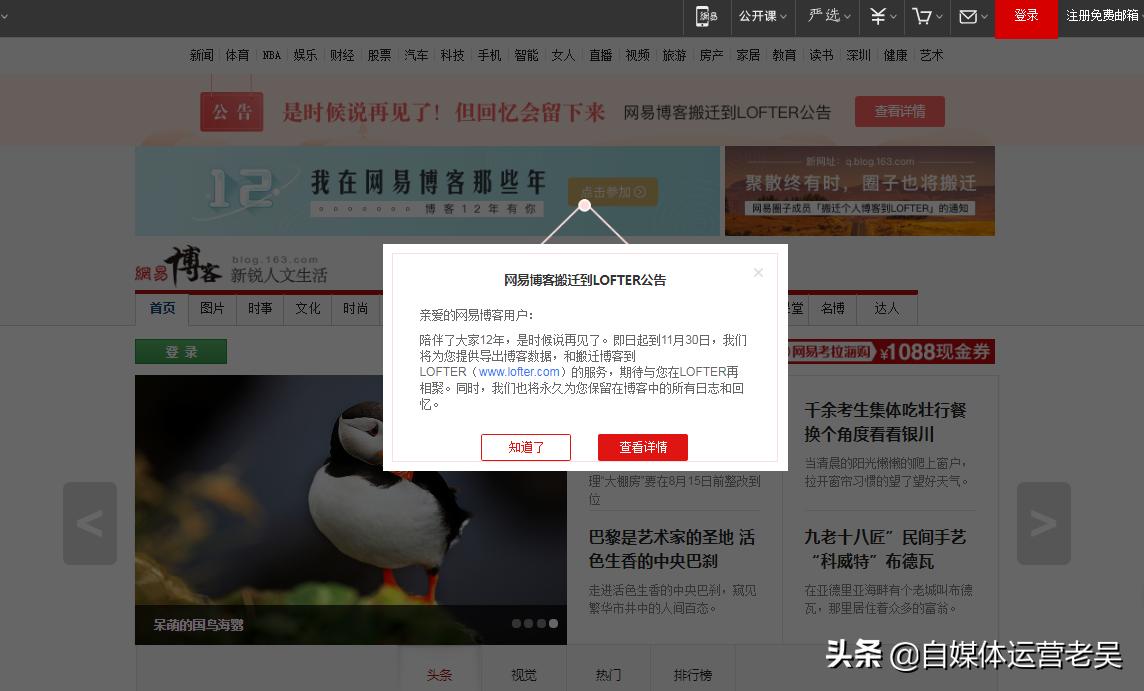Switch to the 图片 tab

(x=211, y=309)
